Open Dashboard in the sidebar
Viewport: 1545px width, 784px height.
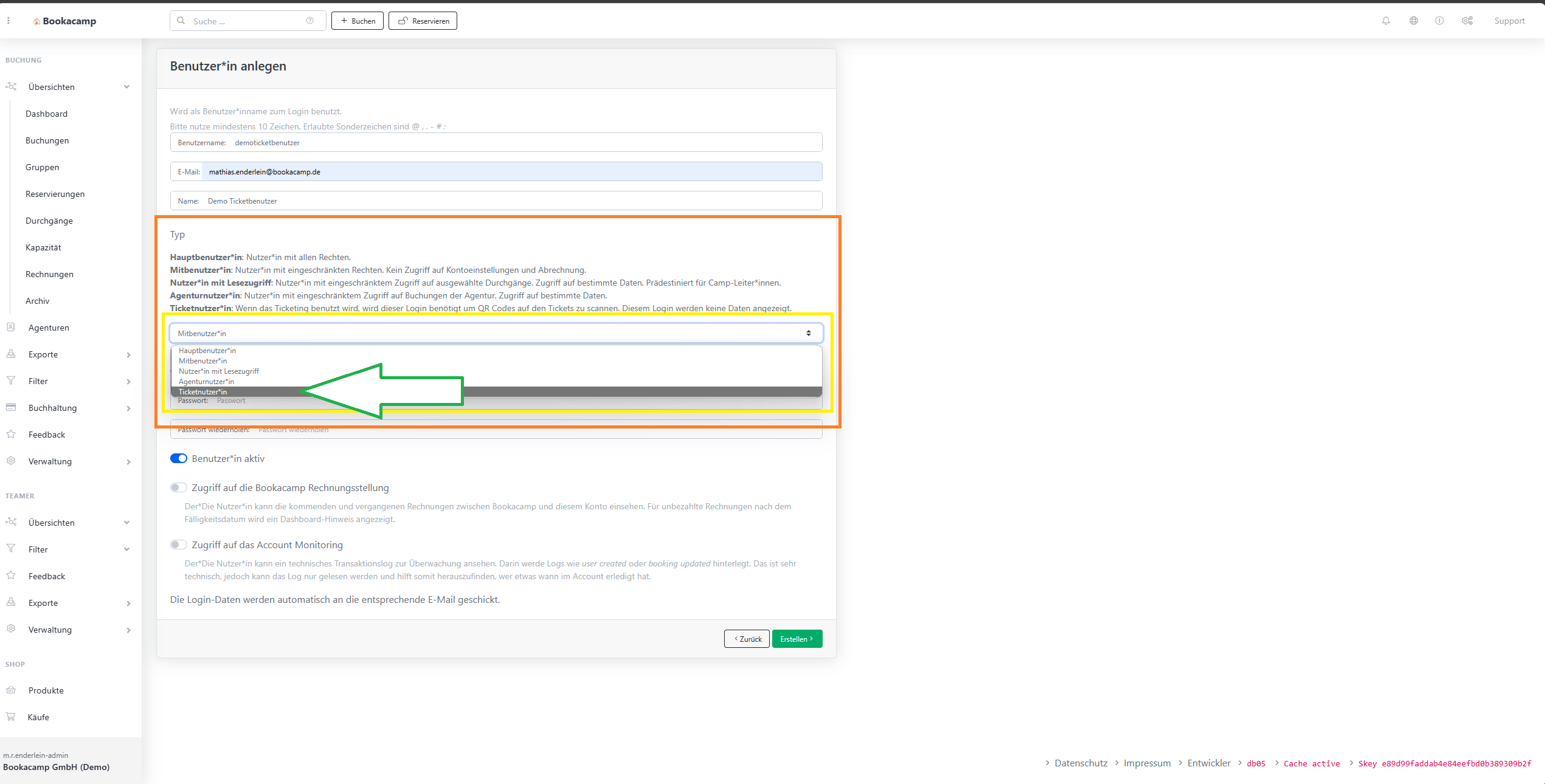46,114
